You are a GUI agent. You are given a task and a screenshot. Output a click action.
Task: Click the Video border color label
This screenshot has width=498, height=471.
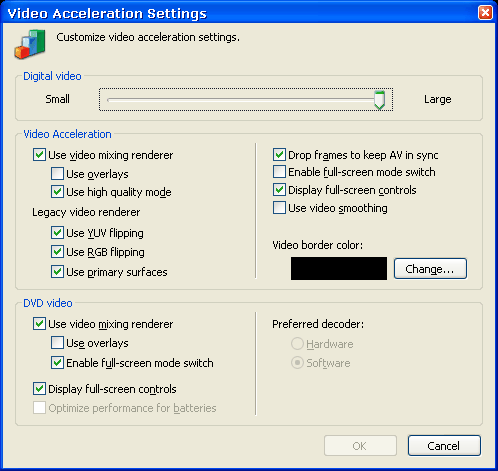click(318, 245)
